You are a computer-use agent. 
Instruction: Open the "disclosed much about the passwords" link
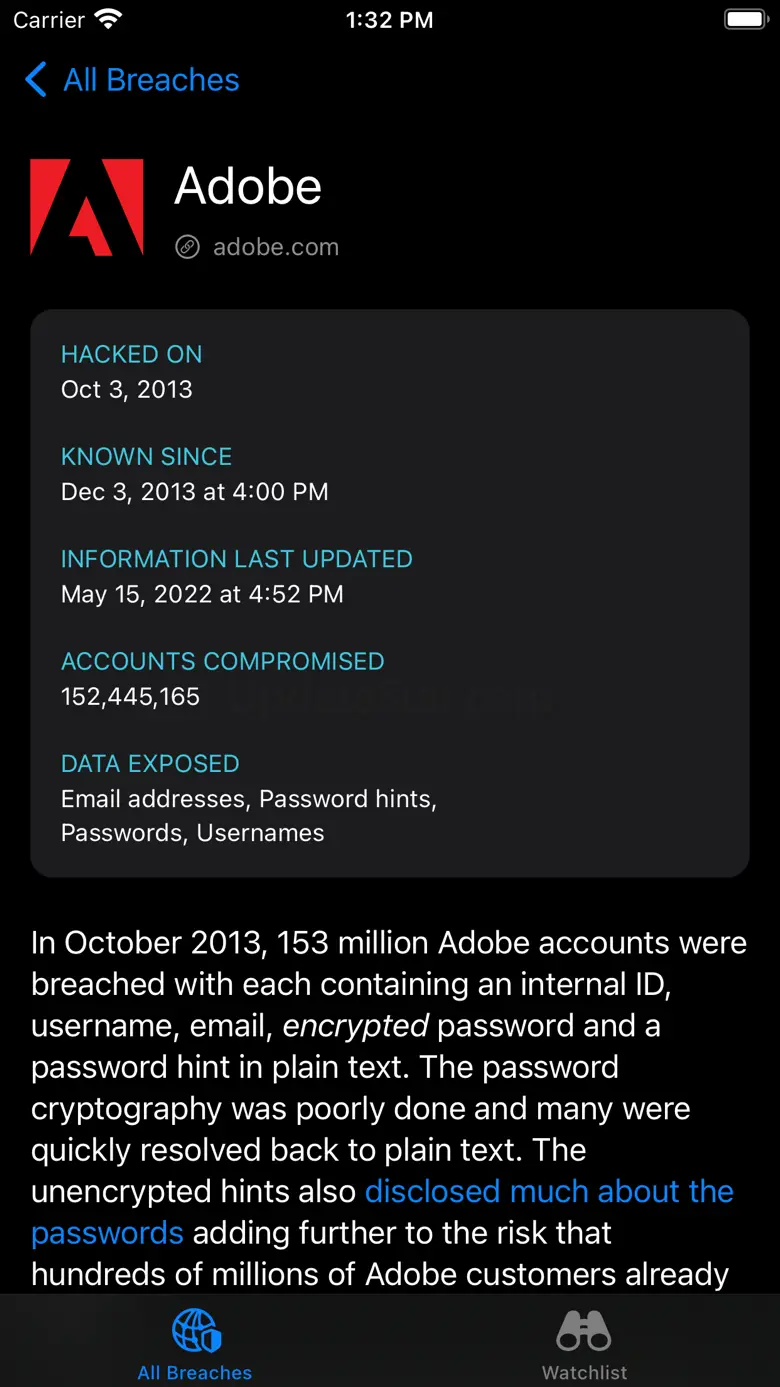549,1192
